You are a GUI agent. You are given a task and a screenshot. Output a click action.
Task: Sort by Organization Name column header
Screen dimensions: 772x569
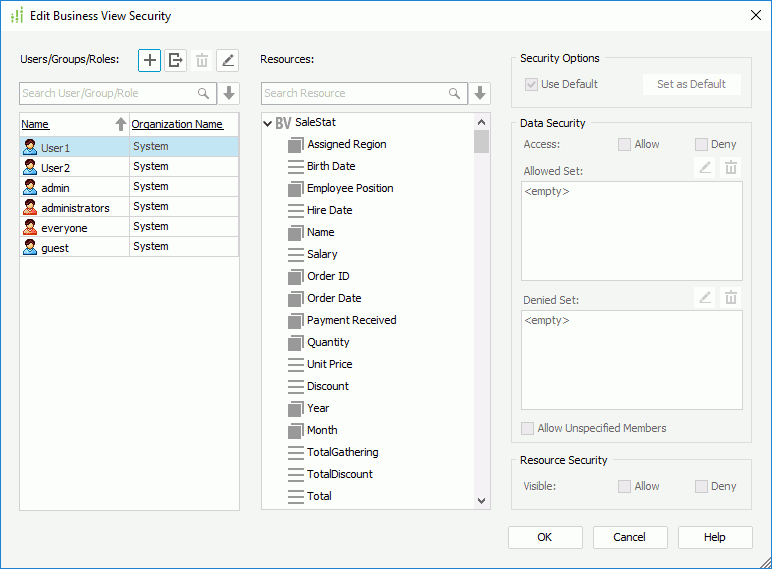[177, 125]
